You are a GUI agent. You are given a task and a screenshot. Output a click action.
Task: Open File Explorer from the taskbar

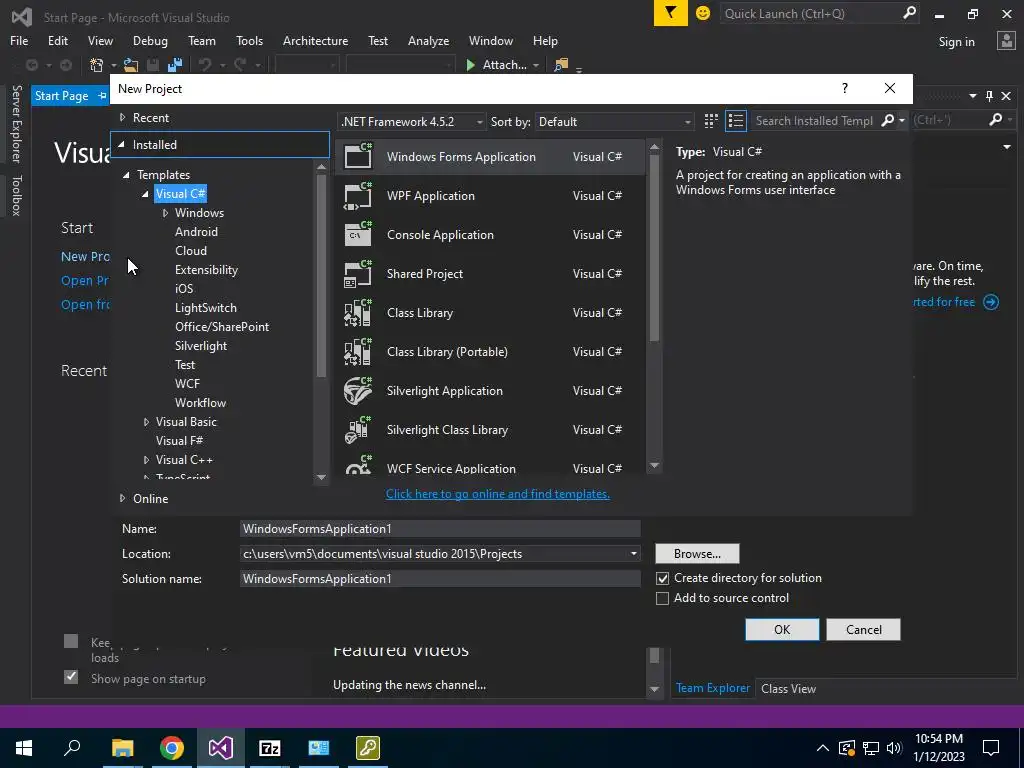(x=122, y=748)
